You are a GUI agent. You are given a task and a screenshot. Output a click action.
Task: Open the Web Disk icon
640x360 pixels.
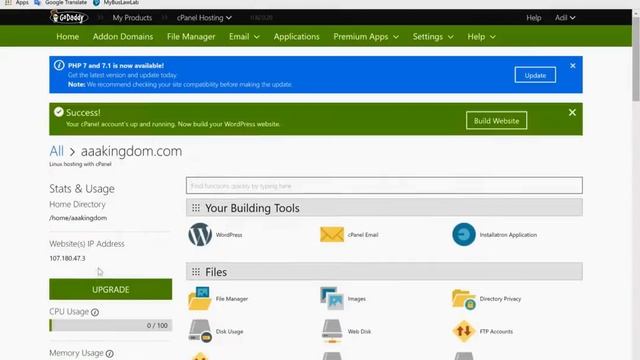tap(332, 331)
